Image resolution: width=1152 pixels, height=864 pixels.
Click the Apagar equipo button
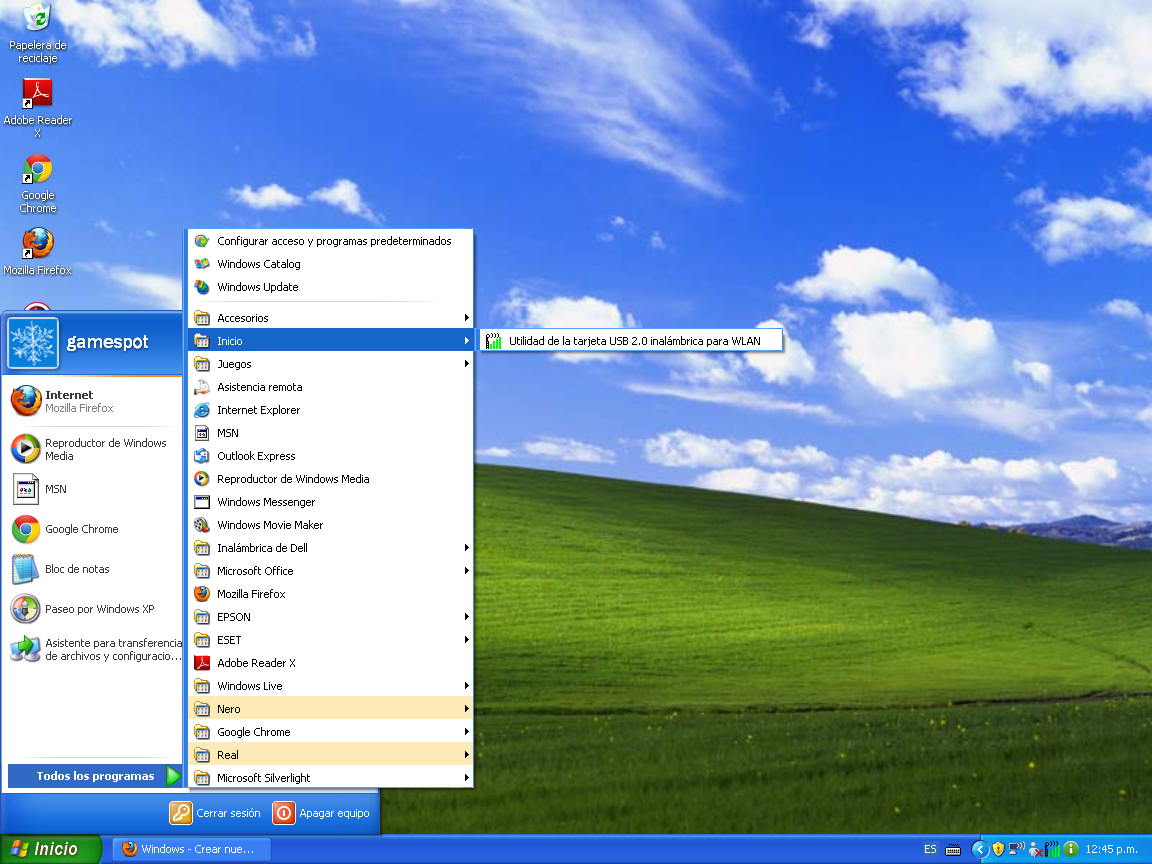[x=321, y=813]
